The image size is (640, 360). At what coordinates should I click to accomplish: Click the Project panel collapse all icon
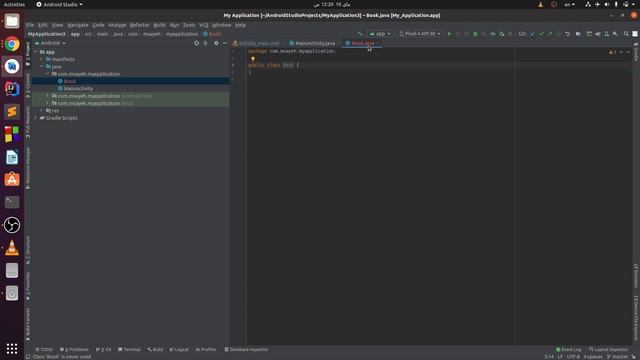(x=205, y=43)
